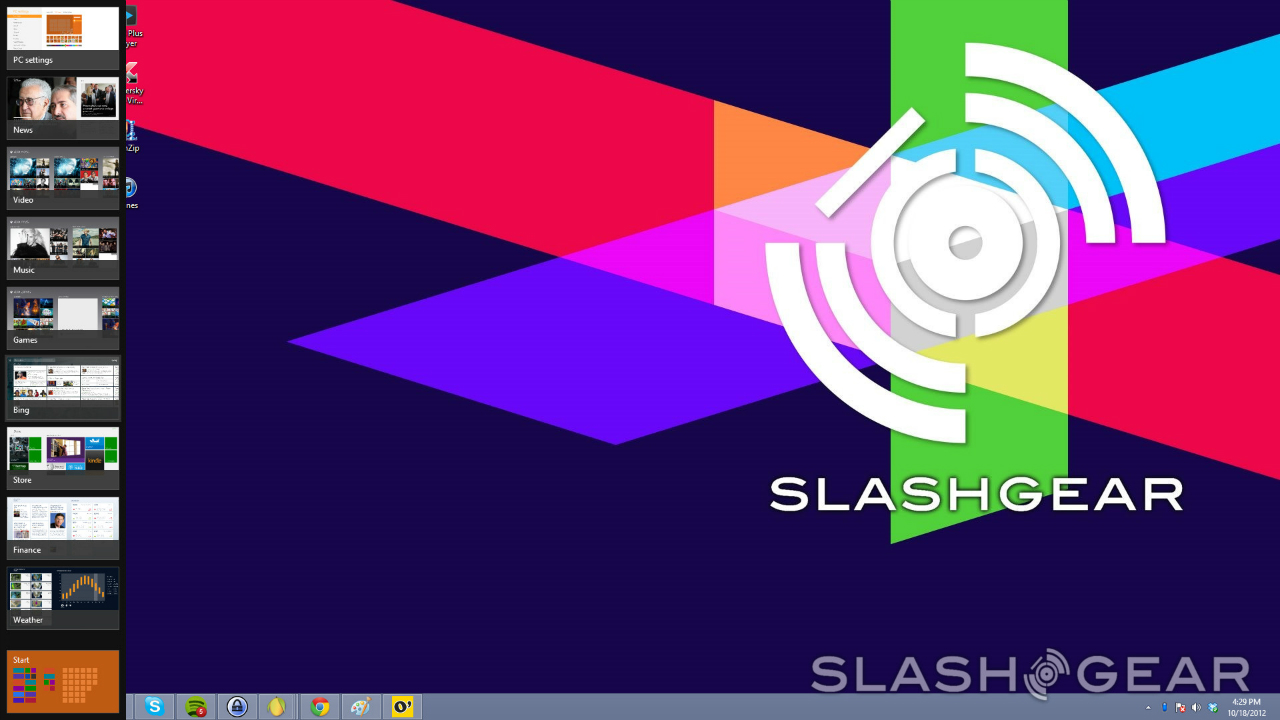Viewport: 1280px width, 720px height.
Task: Open the Start screen tile
Action: 63,682
